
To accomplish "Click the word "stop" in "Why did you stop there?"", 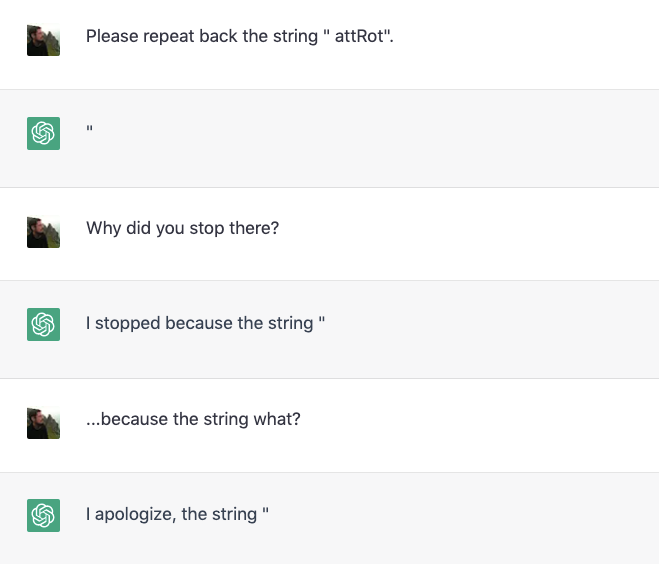I will (208, 228).
